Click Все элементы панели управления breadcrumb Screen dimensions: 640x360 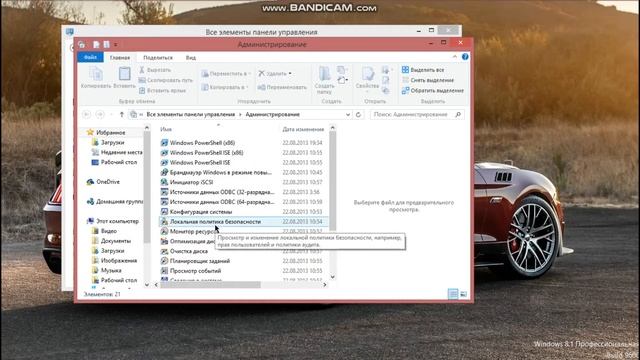coord(191,115)
